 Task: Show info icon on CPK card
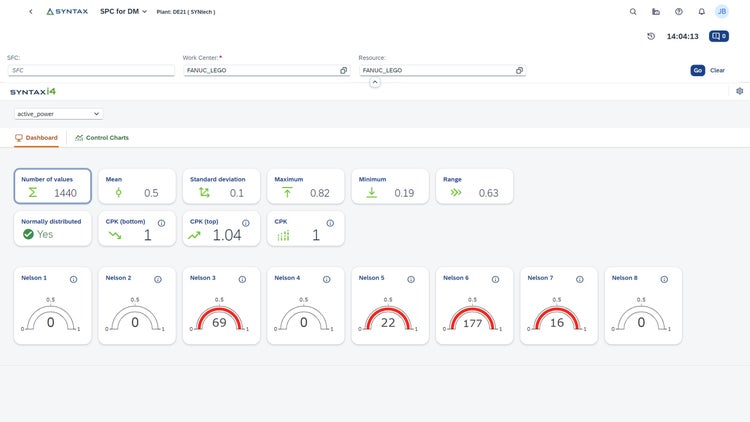(330, 223)
